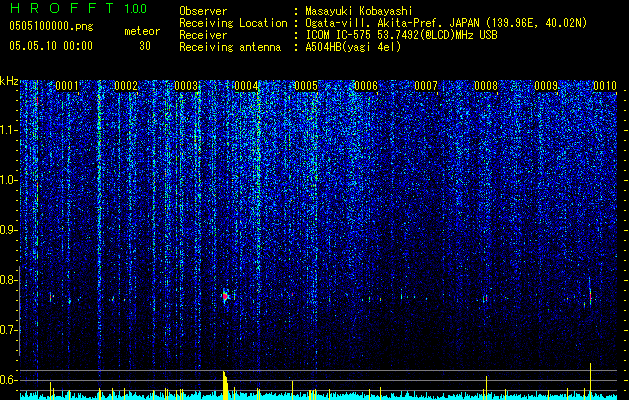The height and width of the screenshot is (400, 629).
Task: Click time marker 0007
Action: 426,86
